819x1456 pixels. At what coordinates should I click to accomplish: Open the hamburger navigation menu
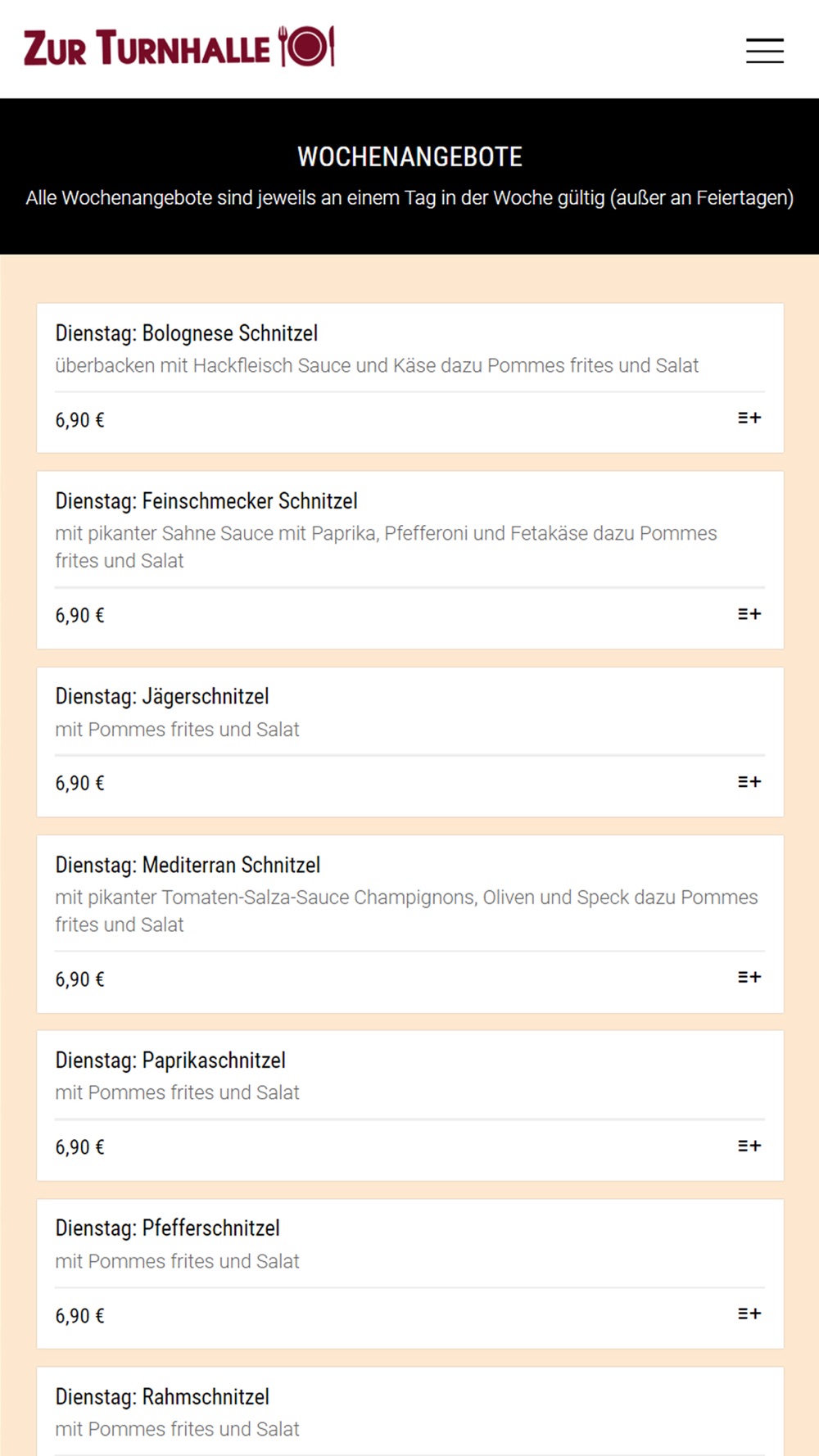[x=764, y=51]
